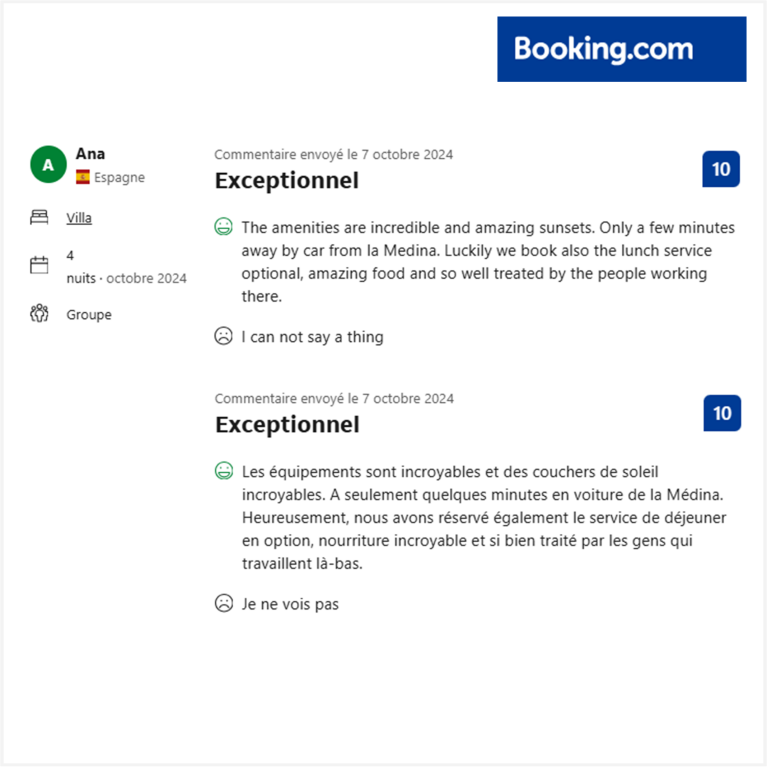Click the second Exceptionnel review title
767x767 pixels.
288,425
